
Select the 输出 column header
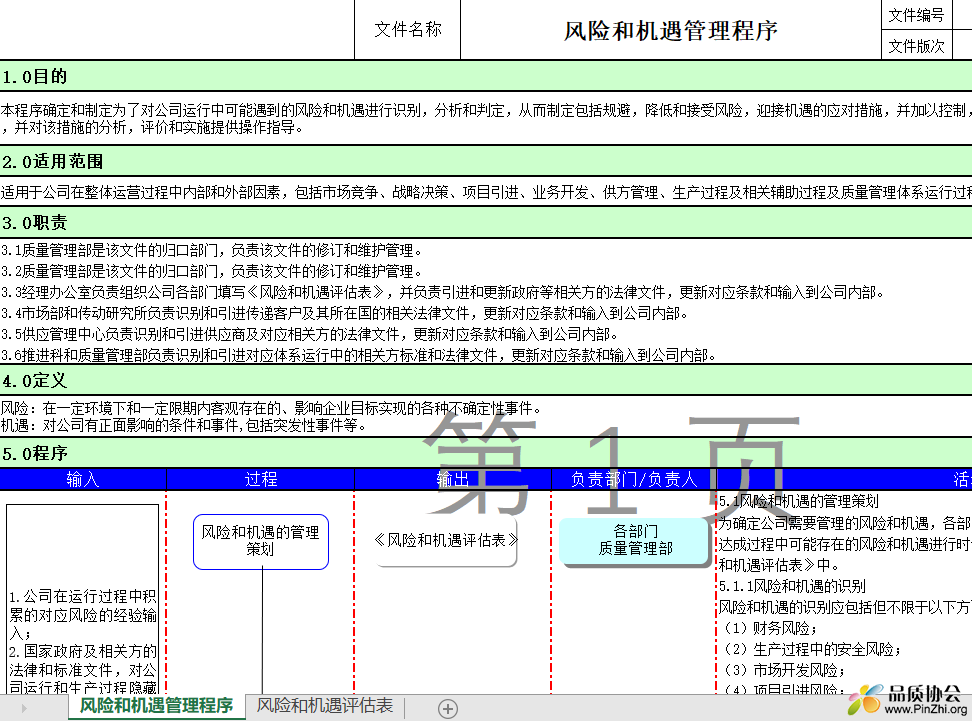click(x=453, y=479)
